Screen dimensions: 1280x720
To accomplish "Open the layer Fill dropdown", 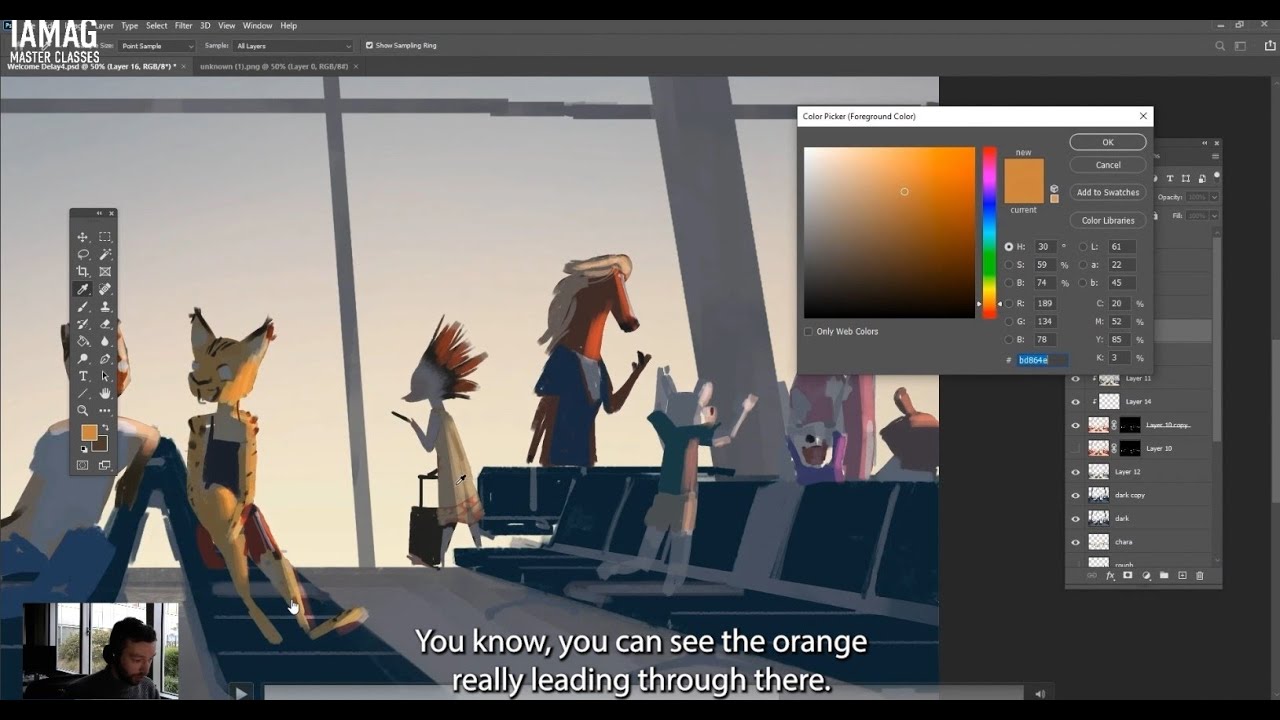I will tap(1214, 215).
